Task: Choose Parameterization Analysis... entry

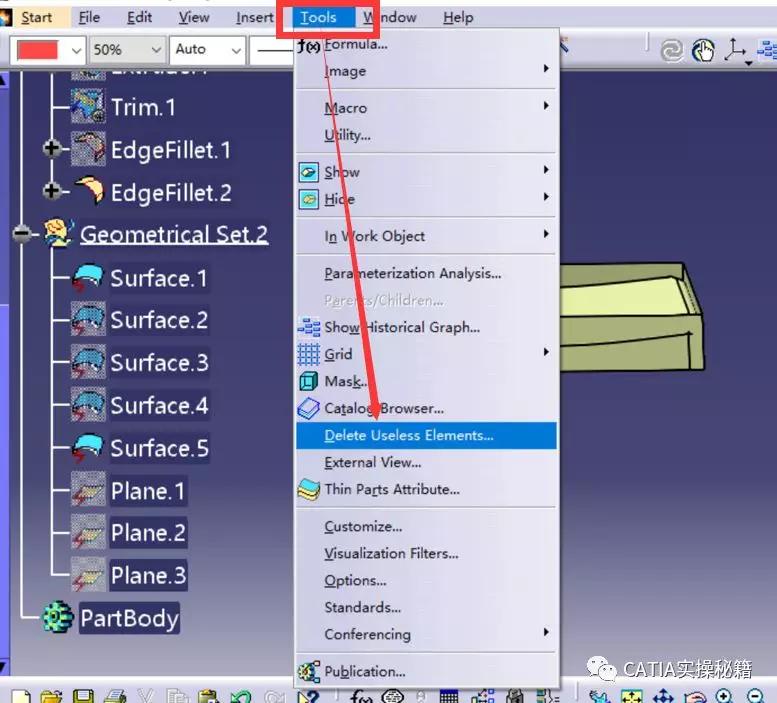Action: [x=426, y=273]
